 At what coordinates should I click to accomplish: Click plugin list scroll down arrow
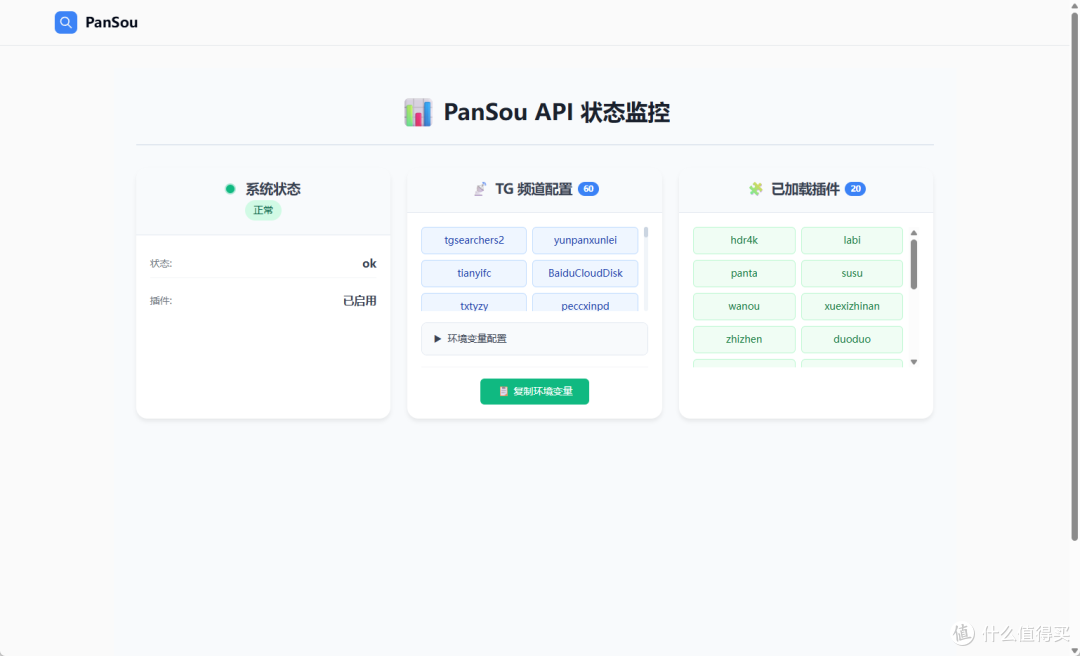coord(914,362)
